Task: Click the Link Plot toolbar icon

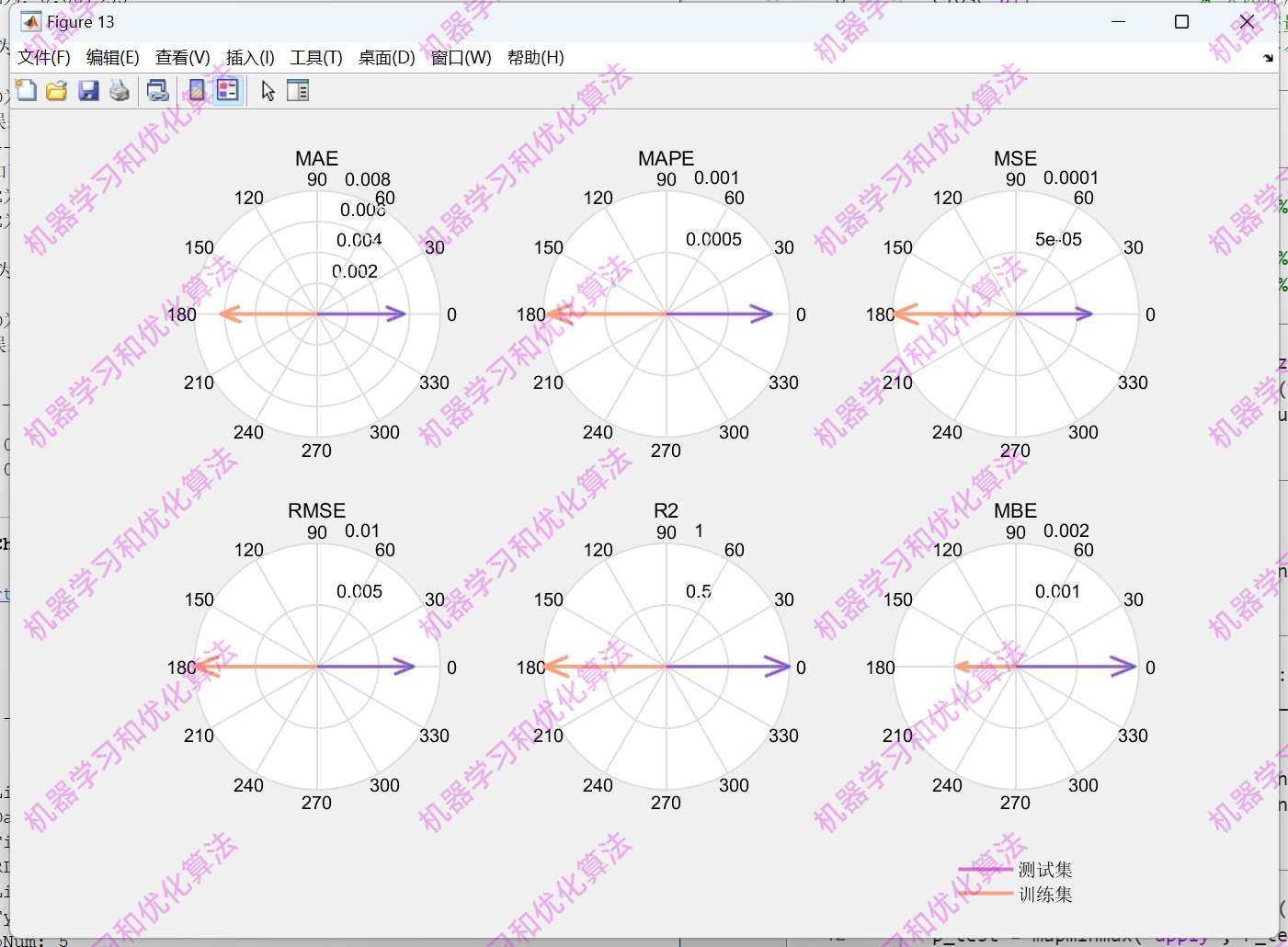Action: tap(158, 90)
